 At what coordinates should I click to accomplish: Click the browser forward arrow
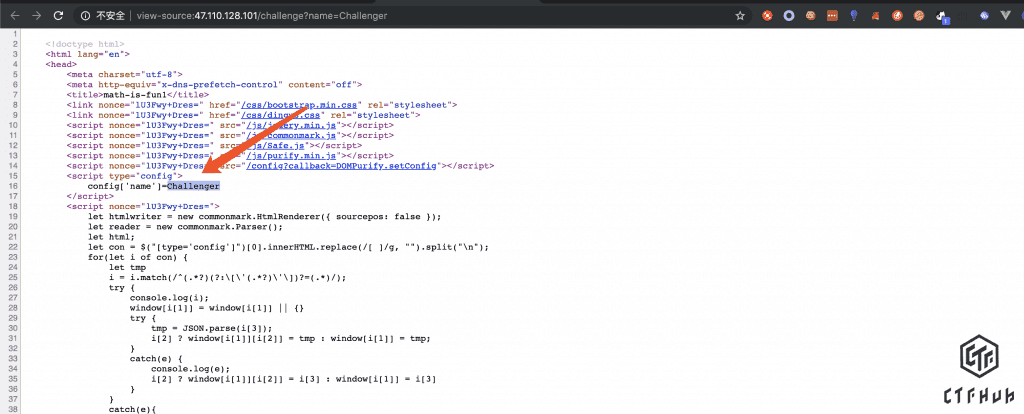[36, 16]
